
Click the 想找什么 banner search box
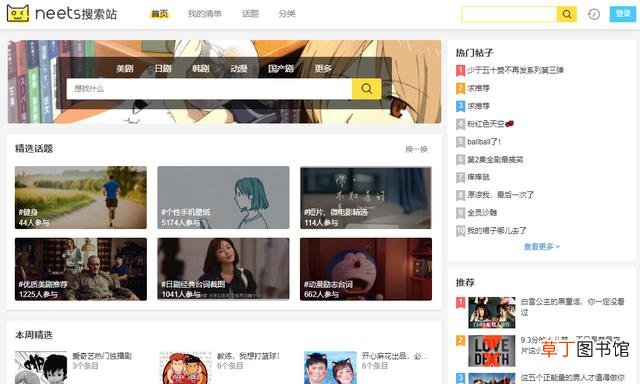(209, 89)
